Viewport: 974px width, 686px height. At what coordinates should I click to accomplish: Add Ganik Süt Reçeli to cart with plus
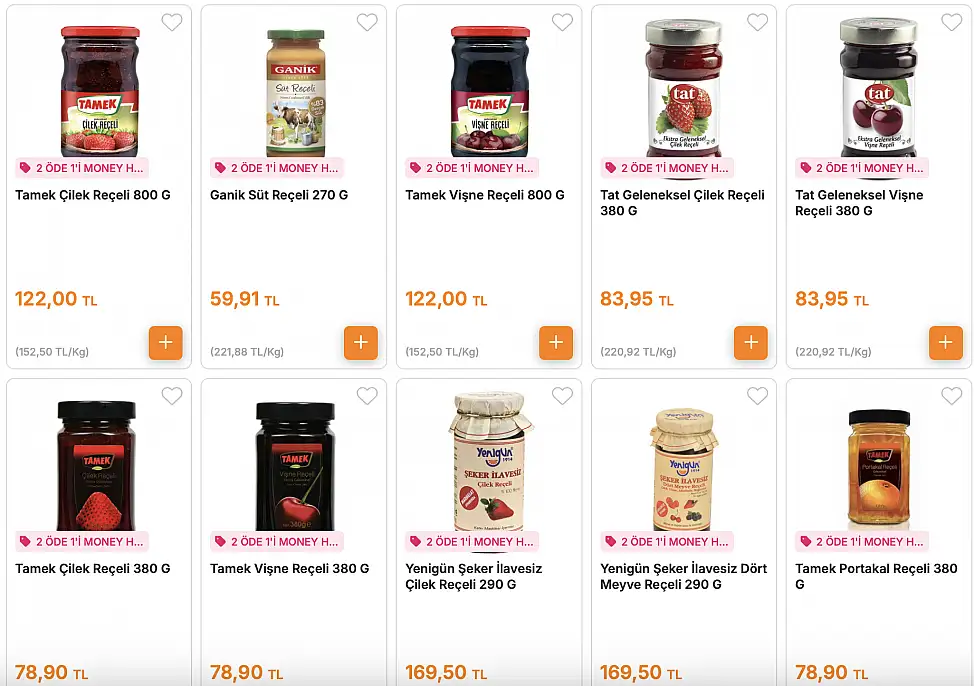361,342
